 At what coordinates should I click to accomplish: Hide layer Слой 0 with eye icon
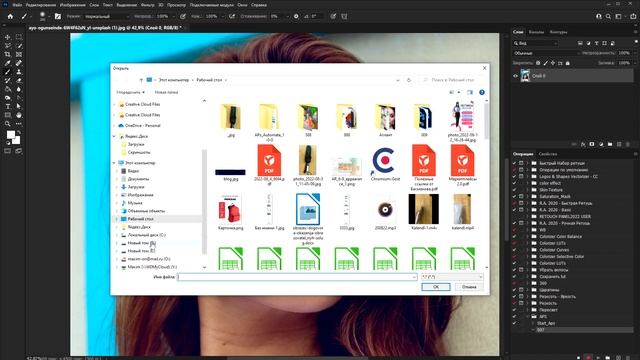[x=515, y=76]
